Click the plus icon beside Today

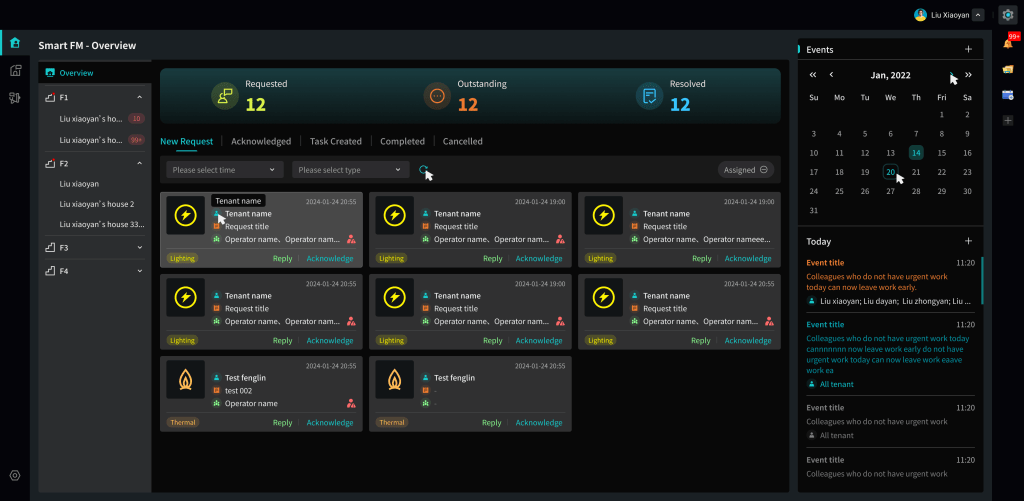968,241
